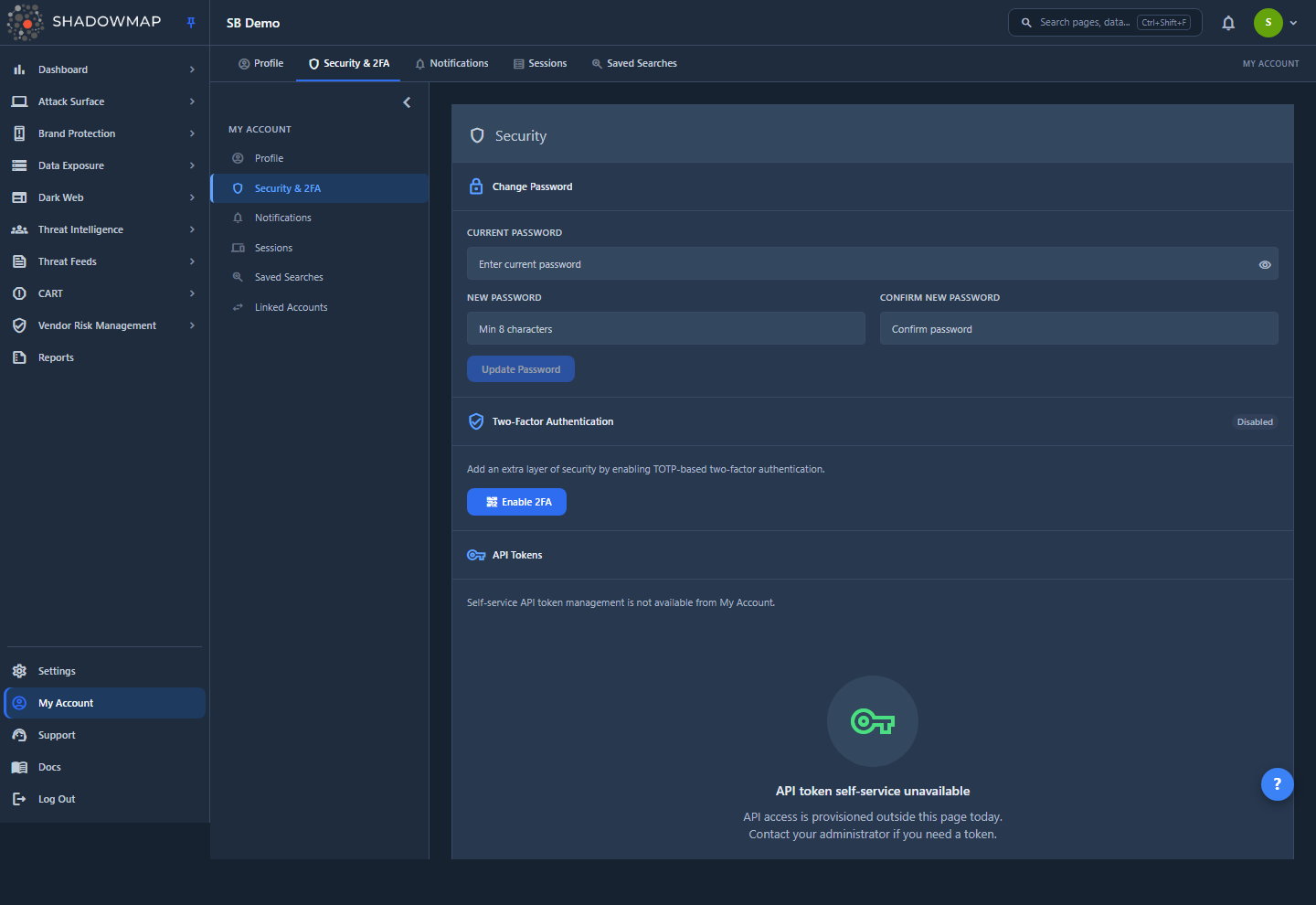
Task: Click the Update Password button
Action: point(521,369)
